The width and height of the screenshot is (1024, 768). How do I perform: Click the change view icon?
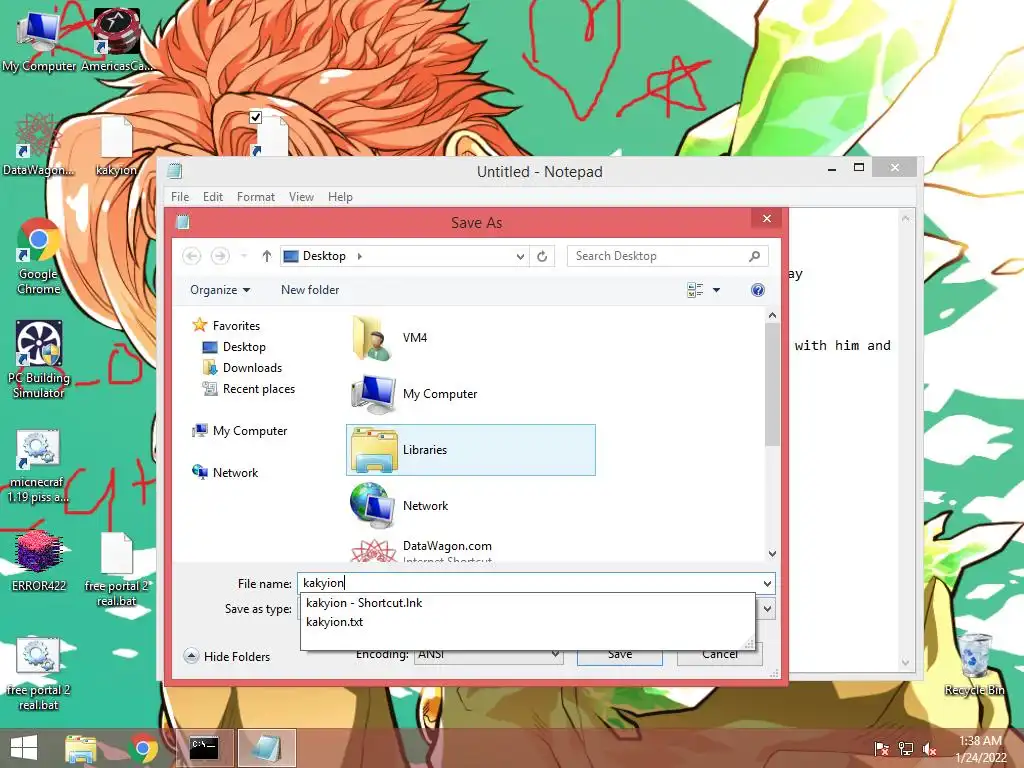[695, 290]
